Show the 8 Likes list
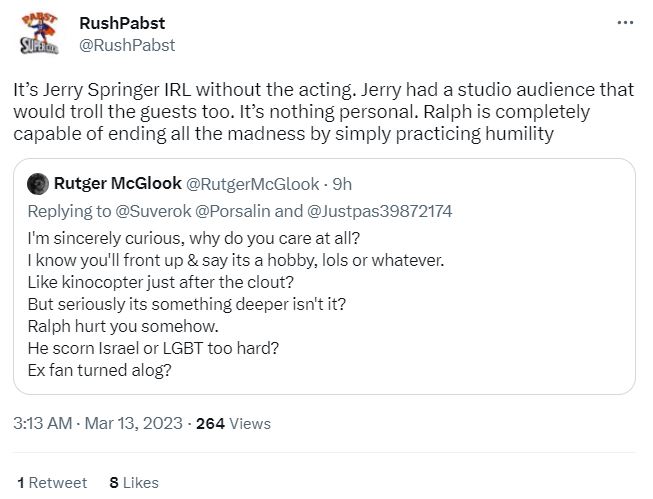Image resolution: width=653 pixels, height=499 pixels. point(134,483)
